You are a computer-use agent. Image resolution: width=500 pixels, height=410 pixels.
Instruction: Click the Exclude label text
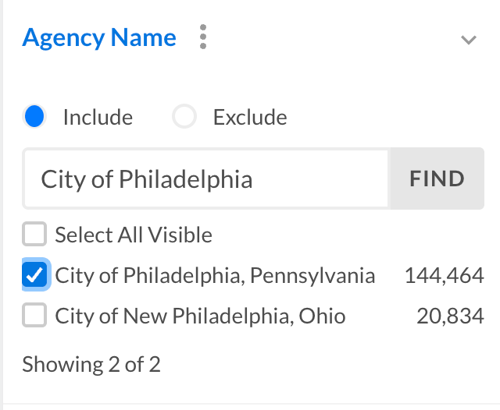(250, 117)
